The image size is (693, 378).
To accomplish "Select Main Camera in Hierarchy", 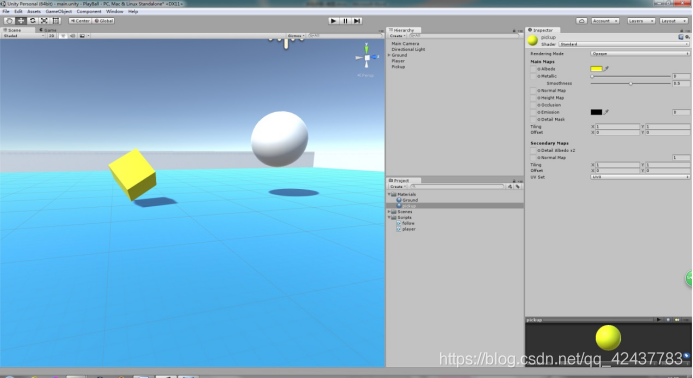I will pos(405,44).
